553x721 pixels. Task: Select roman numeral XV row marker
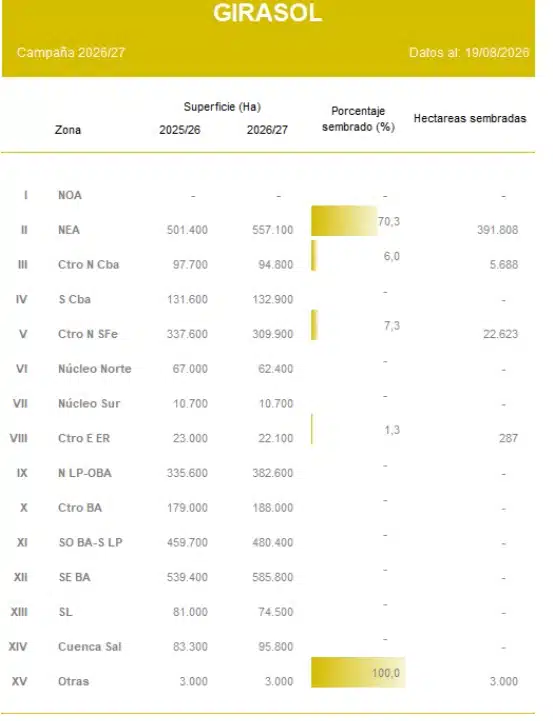tap(19, 681)
